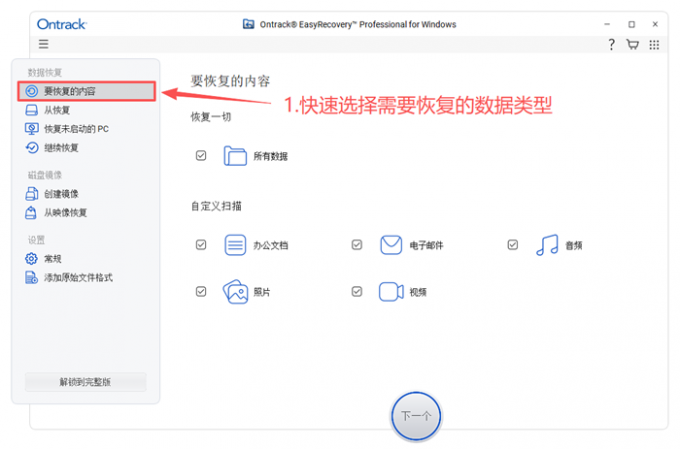Click the 办公文档 label
This screenshot has width=680, height=449.
[x=271, y=246]
